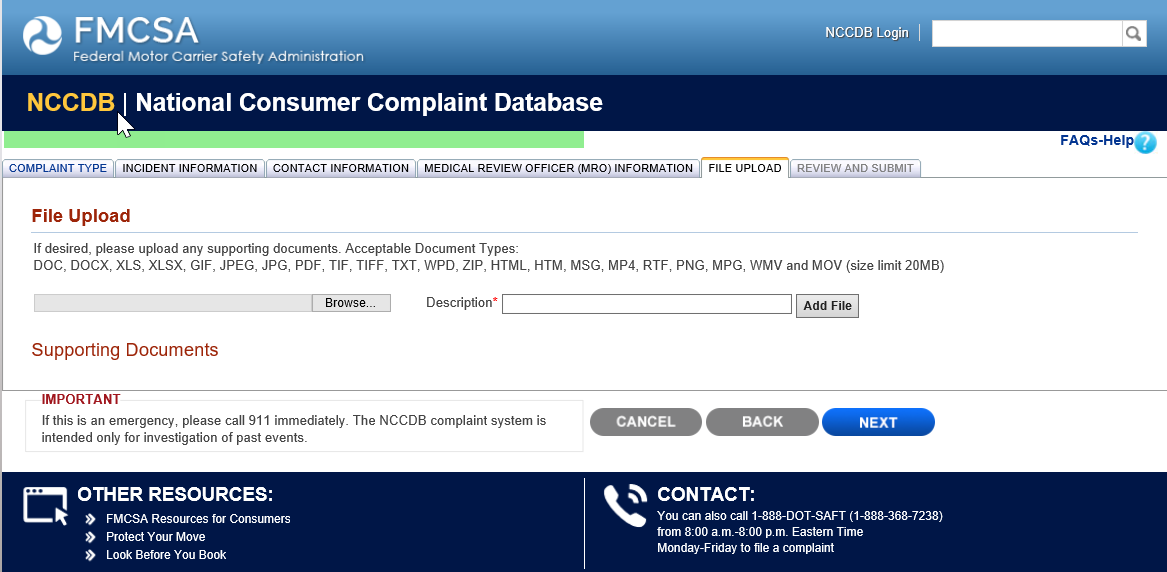The width and height of the screenshot is (1167, 572).
Task: Click chevron beside Look Before You Book
Action: click(90, 555)
